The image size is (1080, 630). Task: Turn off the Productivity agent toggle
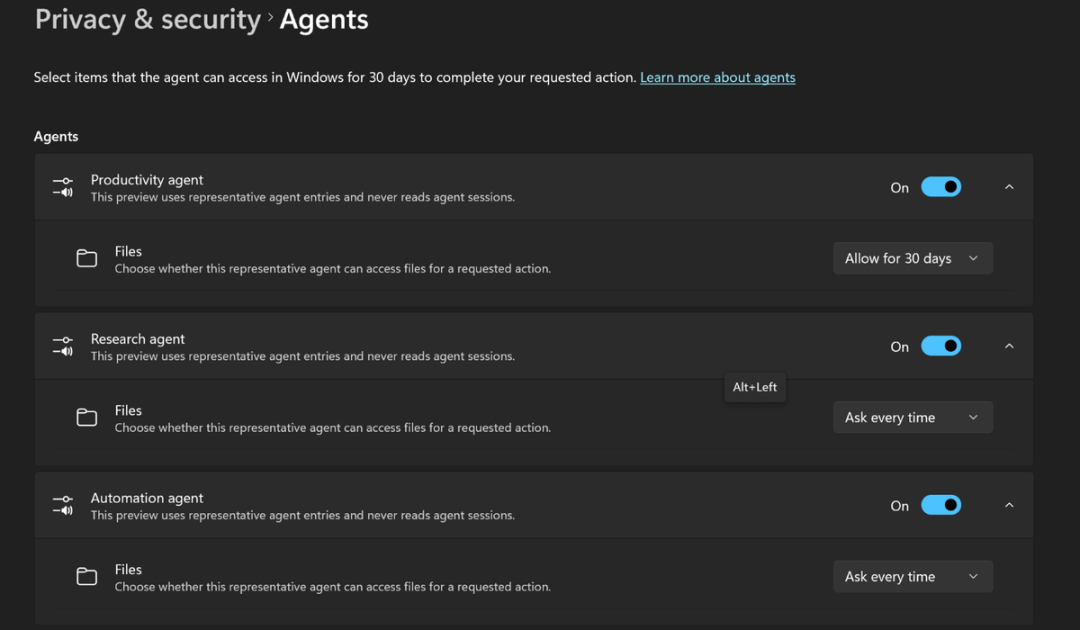941,187
